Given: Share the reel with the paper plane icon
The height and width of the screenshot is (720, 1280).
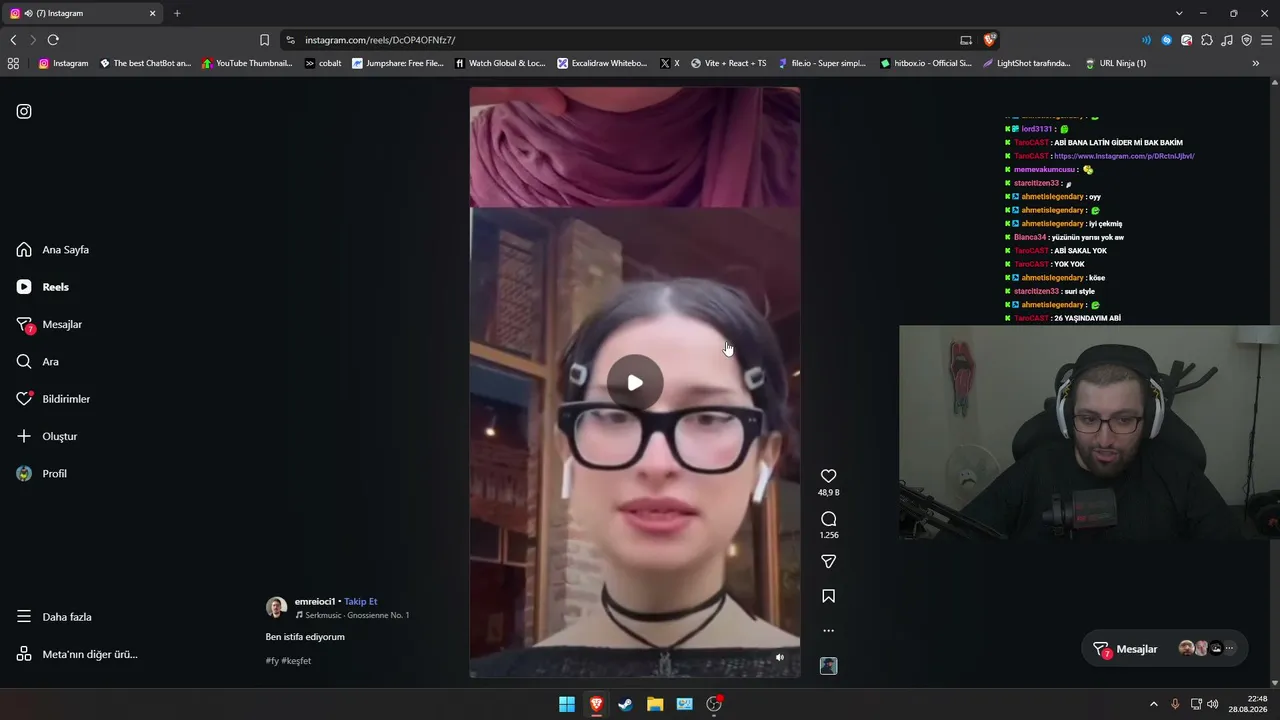Looking at the screenshot, I should pyautogui.click(x=828, y=562).
